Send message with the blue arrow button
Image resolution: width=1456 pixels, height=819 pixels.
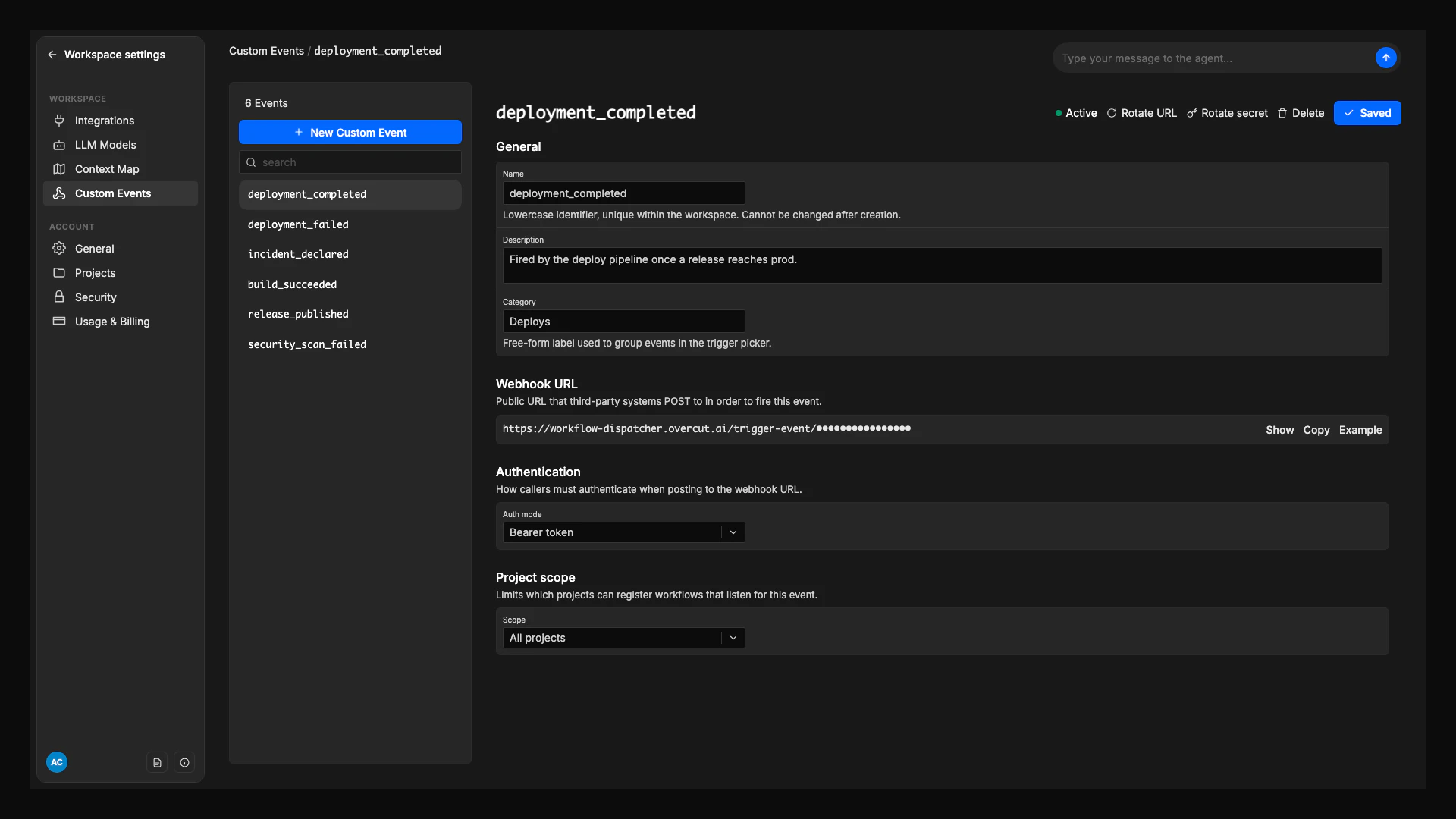coord(1385,58)
